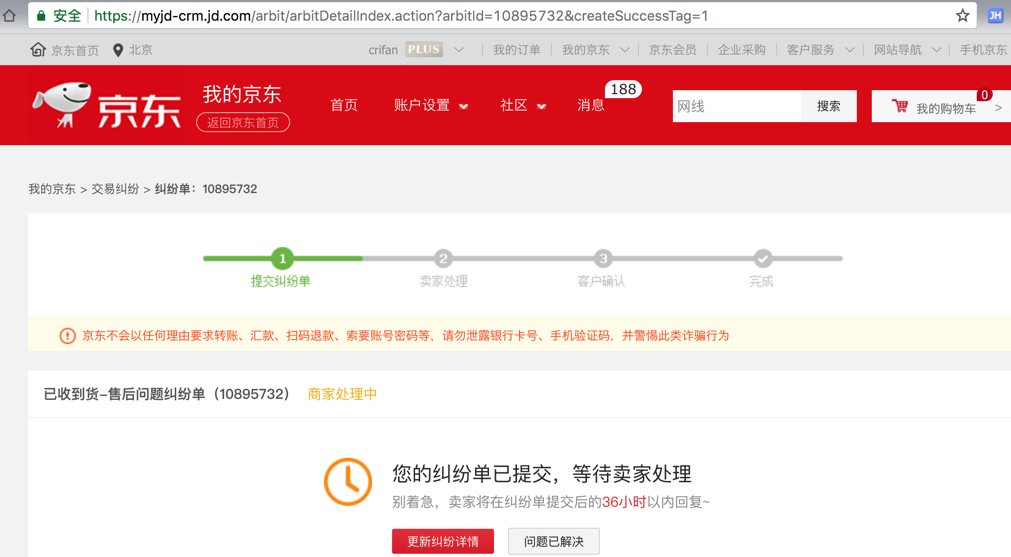The width and height of the screenshot is (1011, 557).
Task: Click the search box containing 网线
Action: coord(736,106)
